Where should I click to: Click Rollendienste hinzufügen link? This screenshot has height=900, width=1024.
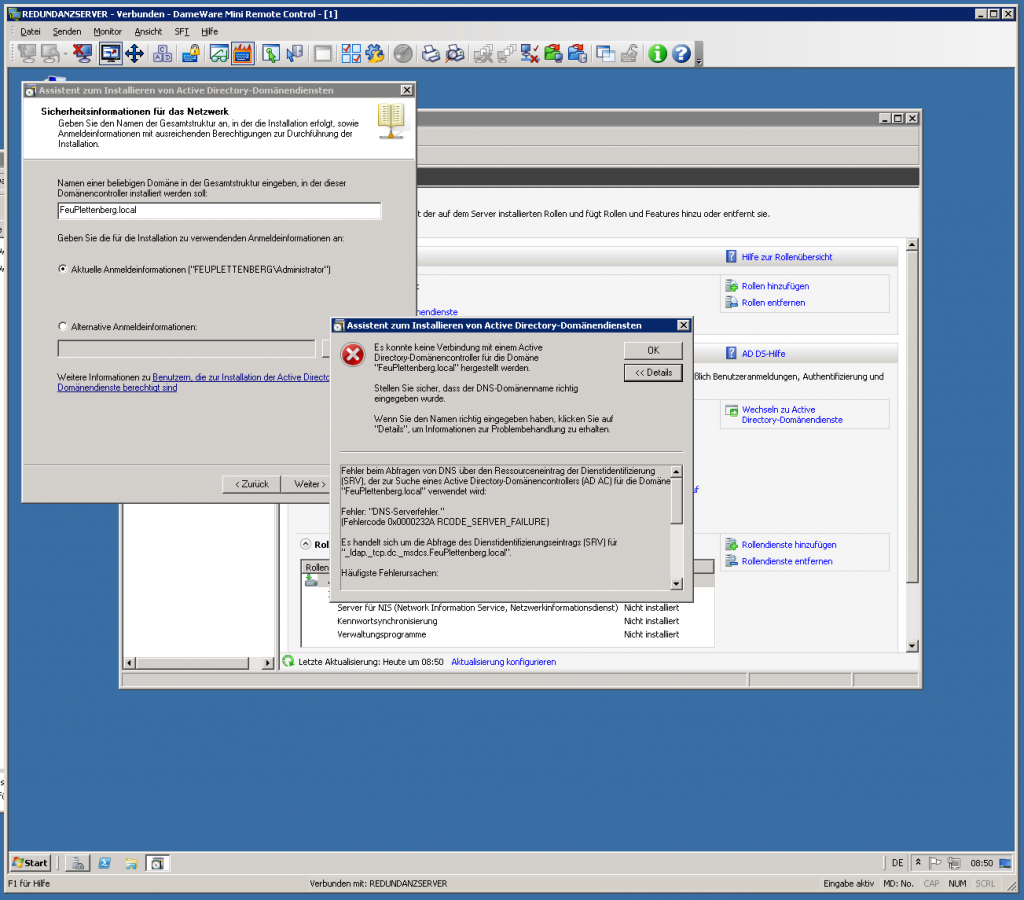(x=788, y=545)
